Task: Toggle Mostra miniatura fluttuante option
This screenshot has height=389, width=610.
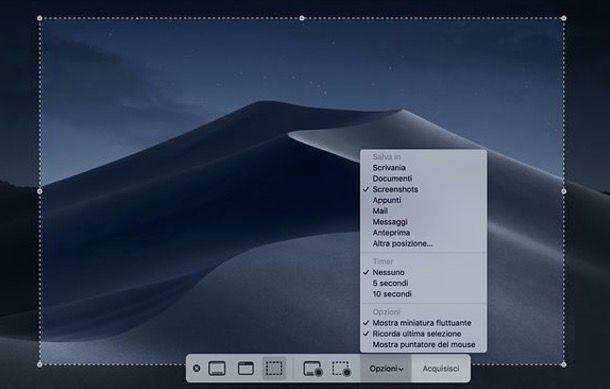Action: point(423,323)
